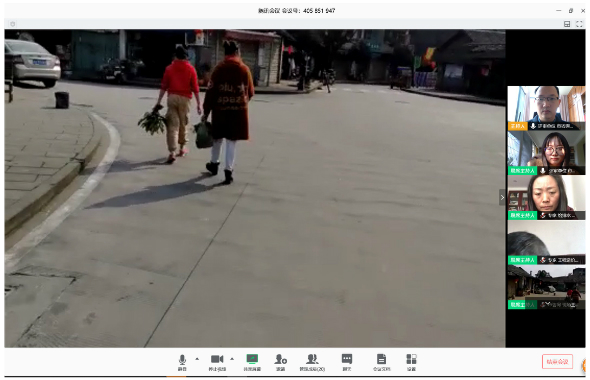This screenshot has width=590, height=380.
Task: Select the host's video thumbnail with glasses man
Action: (x=546, y=108)
